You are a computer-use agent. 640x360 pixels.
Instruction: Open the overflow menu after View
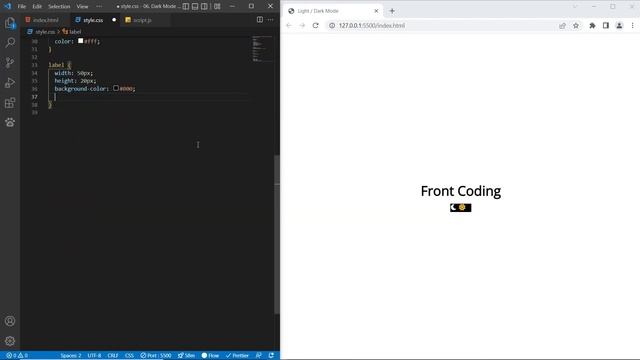point(99,6)
